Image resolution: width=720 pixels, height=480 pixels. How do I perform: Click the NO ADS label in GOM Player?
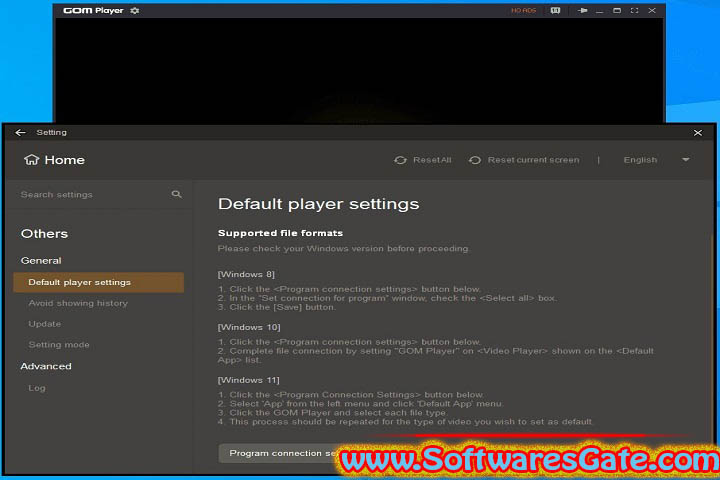pos(523,11)
